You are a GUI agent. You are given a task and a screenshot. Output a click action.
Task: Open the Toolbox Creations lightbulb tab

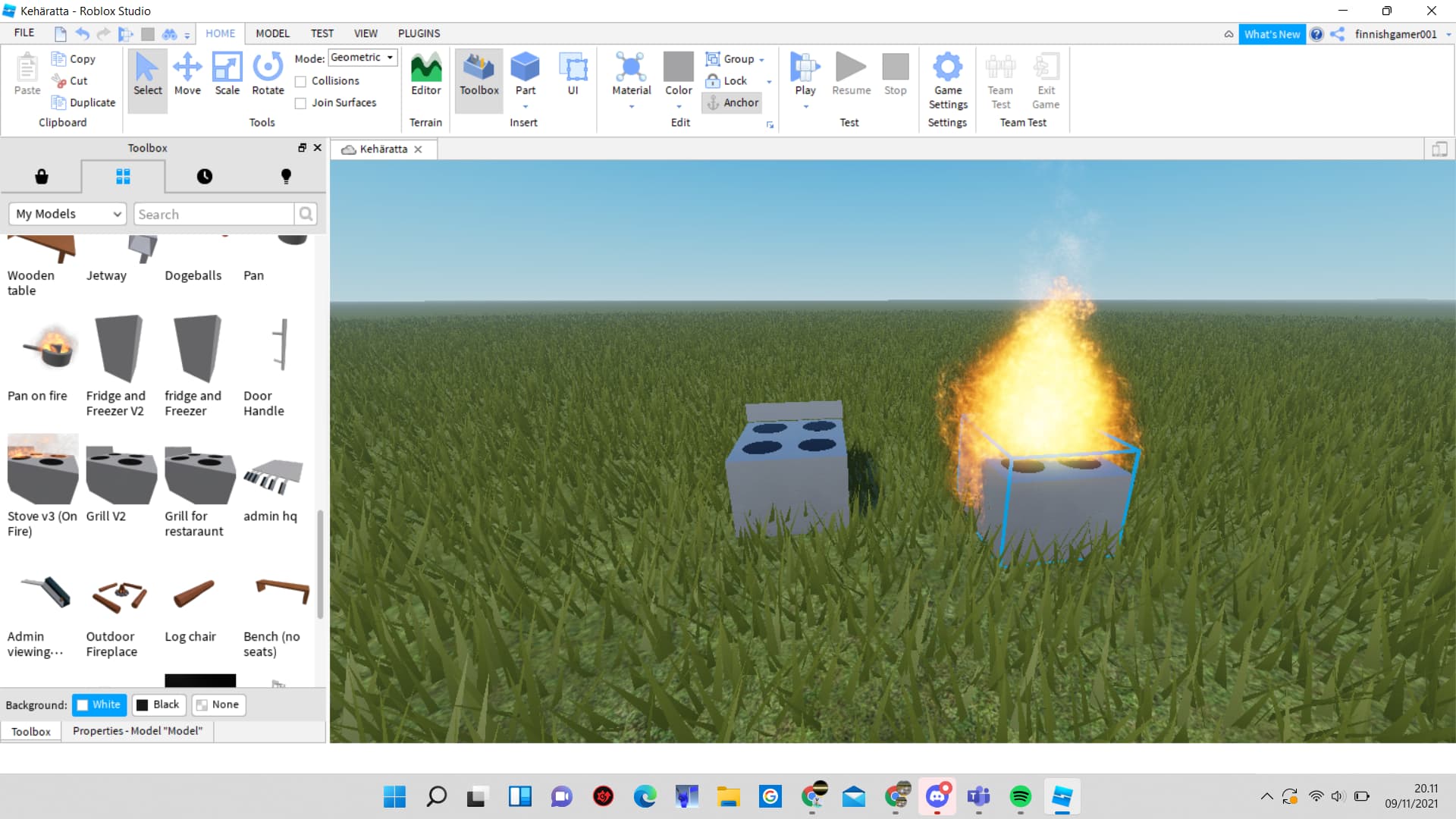coord(286,177)
